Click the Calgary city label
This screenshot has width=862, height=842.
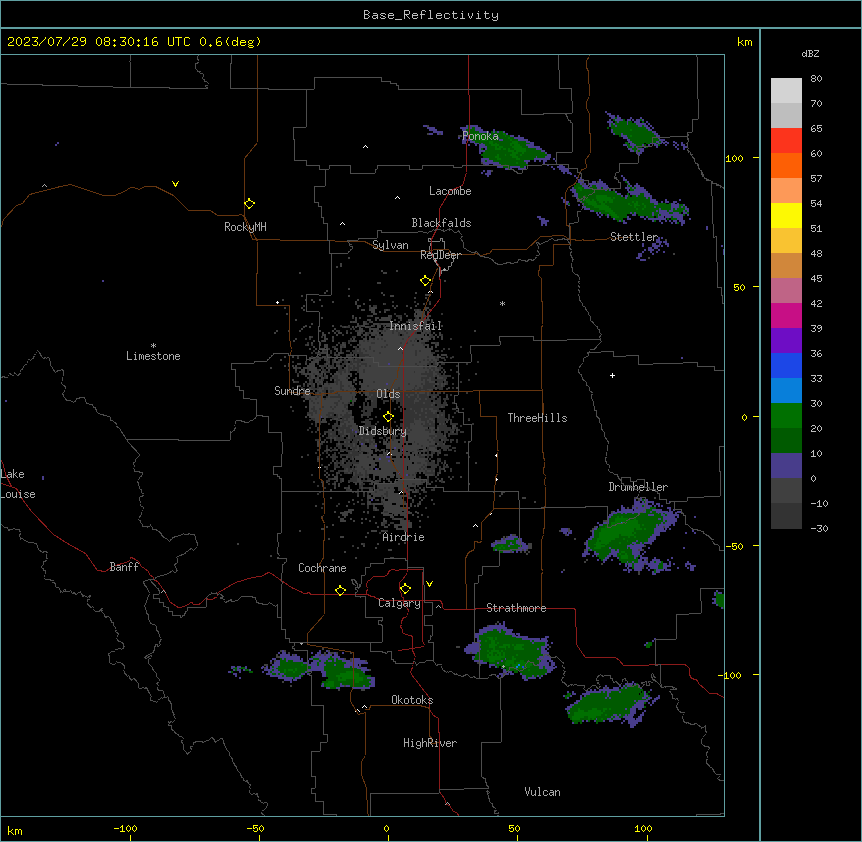pos(399,603)
